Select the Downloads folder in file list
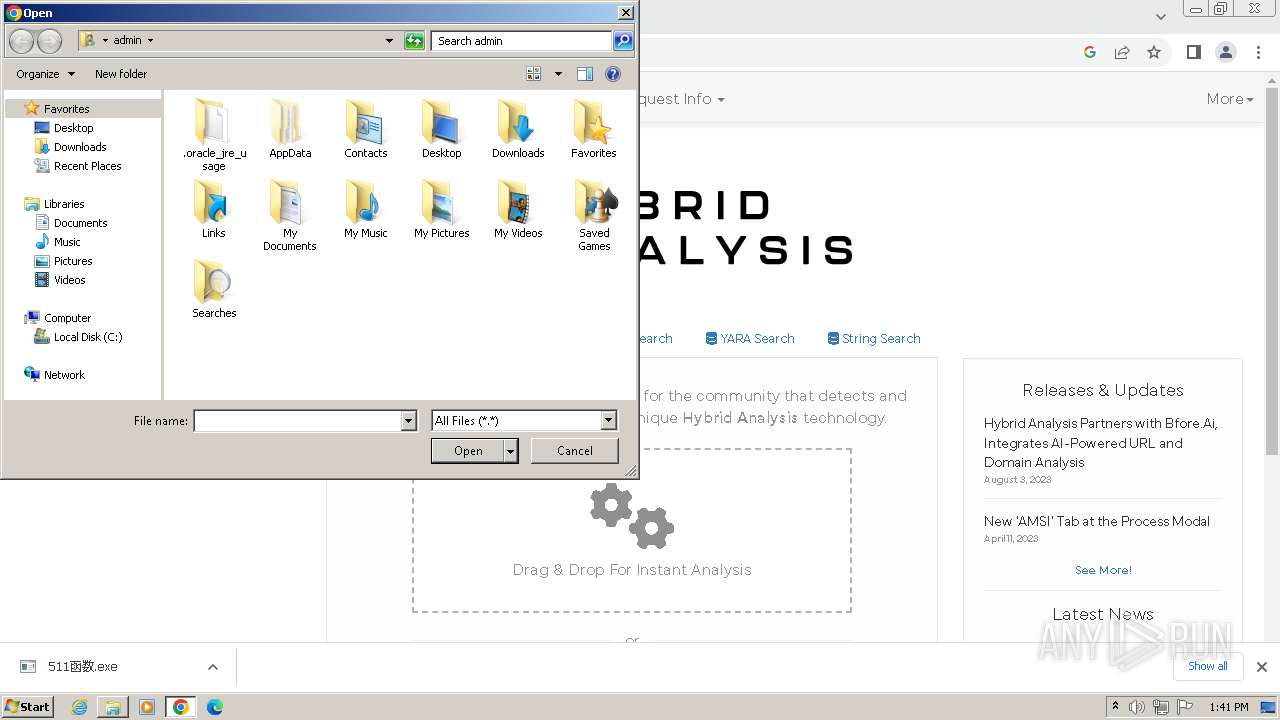Viewport: 1280px width, 720px height. coord(518,130)
